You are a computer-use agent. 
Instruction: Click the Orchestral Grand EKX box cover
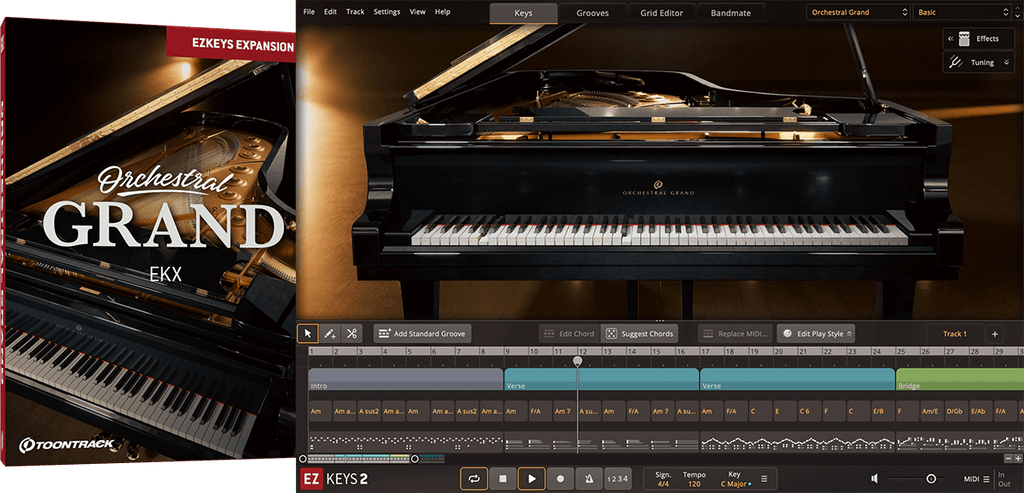149,242
